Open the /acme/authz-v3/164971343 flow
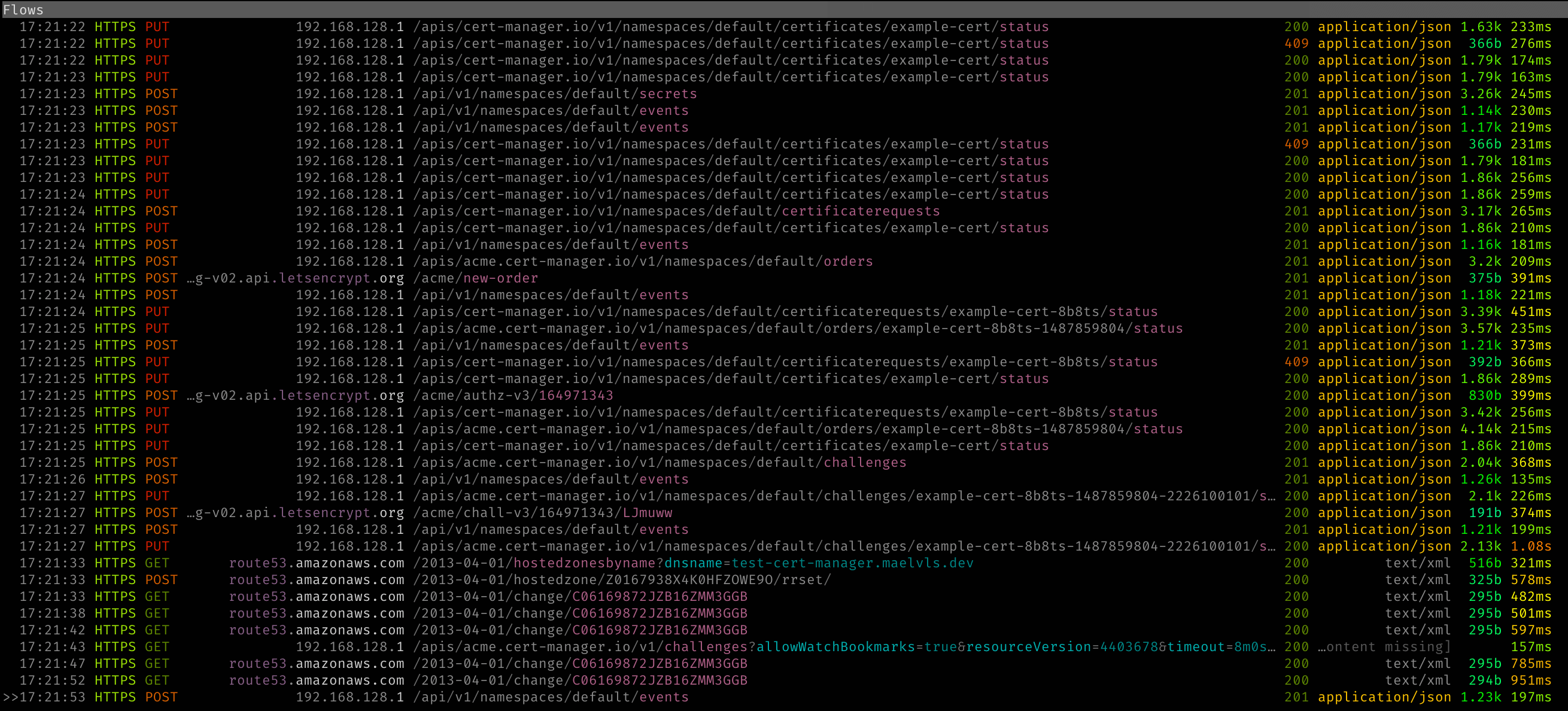 [x=511, y=395]
